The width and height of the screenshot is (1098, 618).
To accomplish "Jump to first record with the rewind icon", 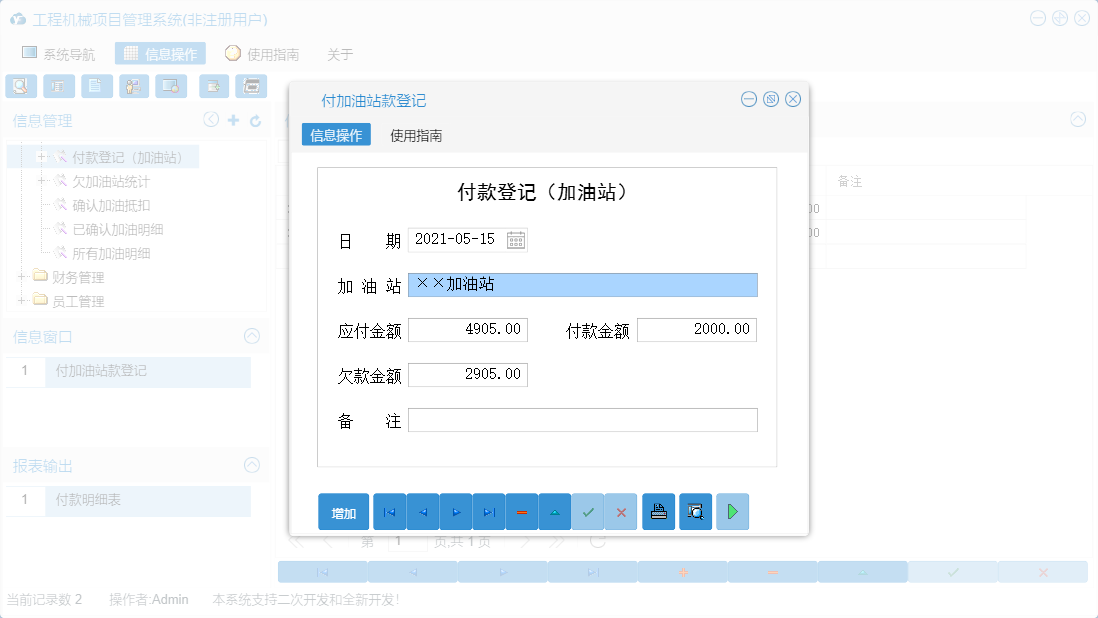I will tap(389, 511).
